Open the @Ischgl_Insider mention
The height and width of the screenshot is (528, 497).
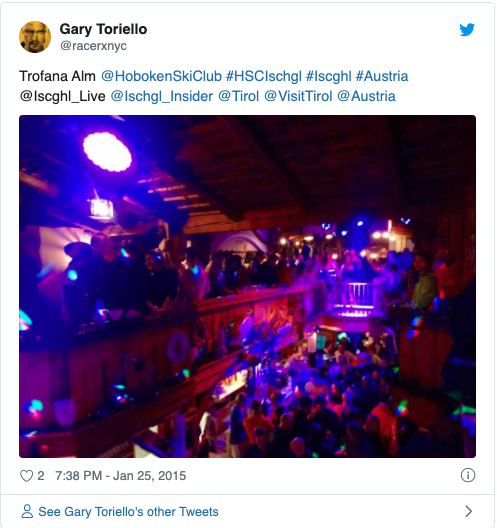162,96
